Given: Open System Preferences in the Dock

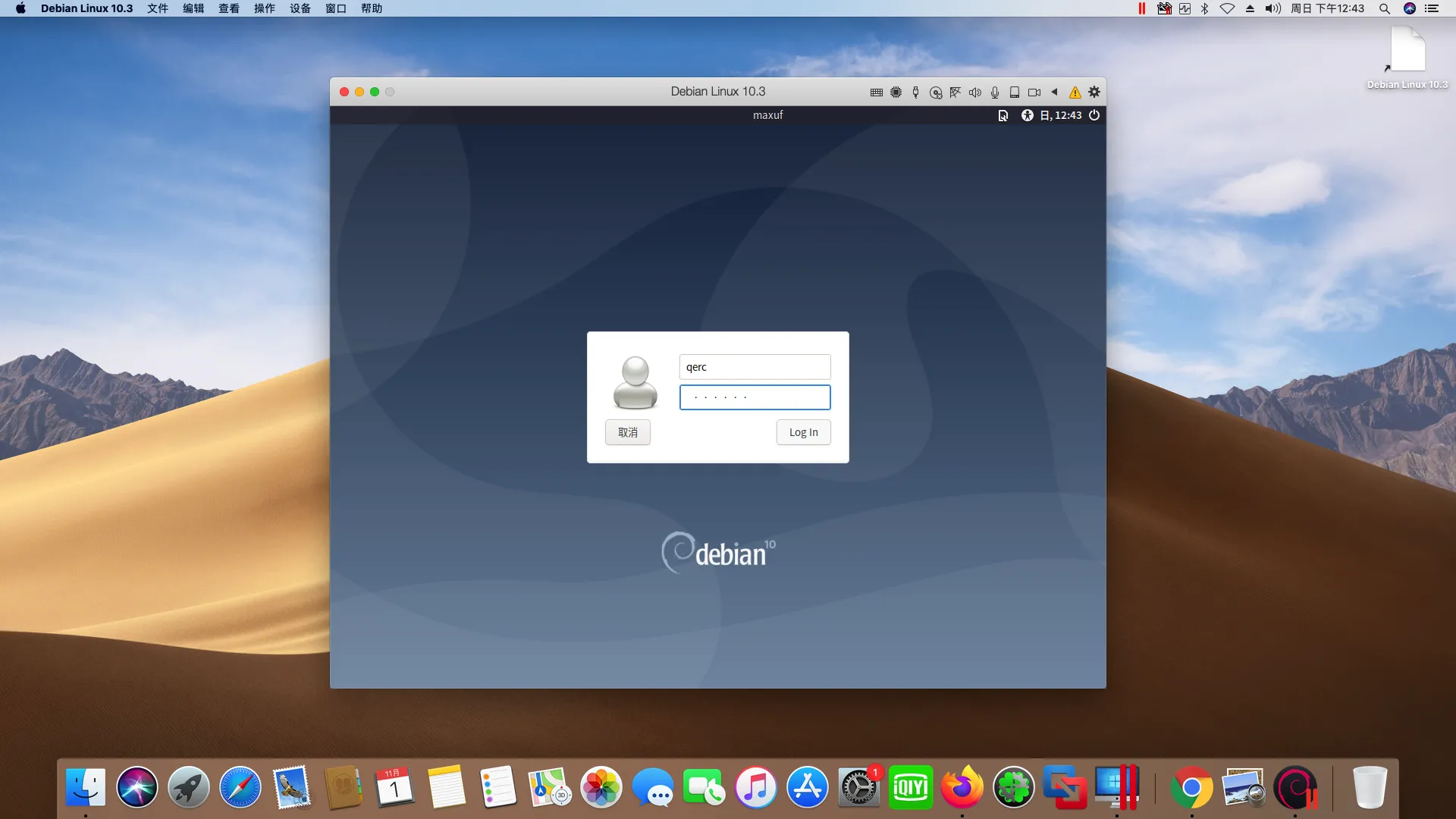Looking at the screenshot, I should (858, 787).
